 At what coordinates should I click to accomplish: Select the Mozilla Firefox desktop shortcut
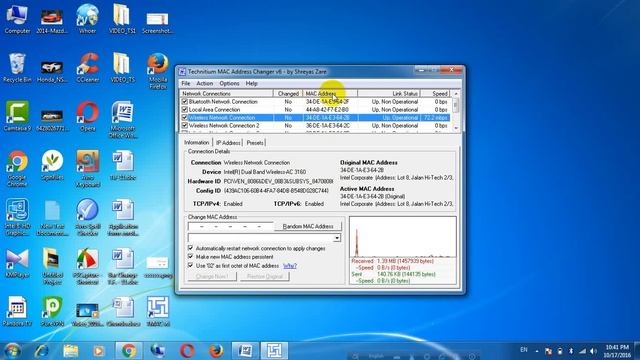[x=158, y=71]
